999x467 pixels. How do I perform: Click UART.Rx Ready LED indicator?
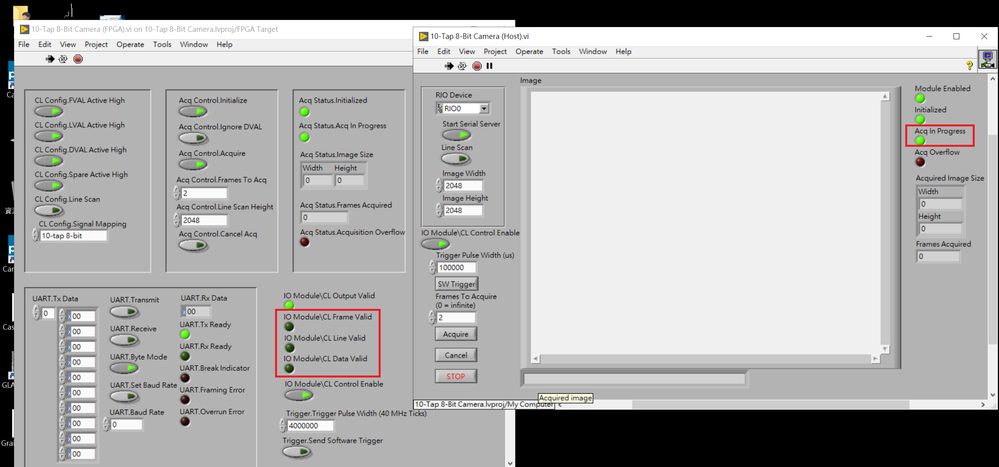(185, 356)
